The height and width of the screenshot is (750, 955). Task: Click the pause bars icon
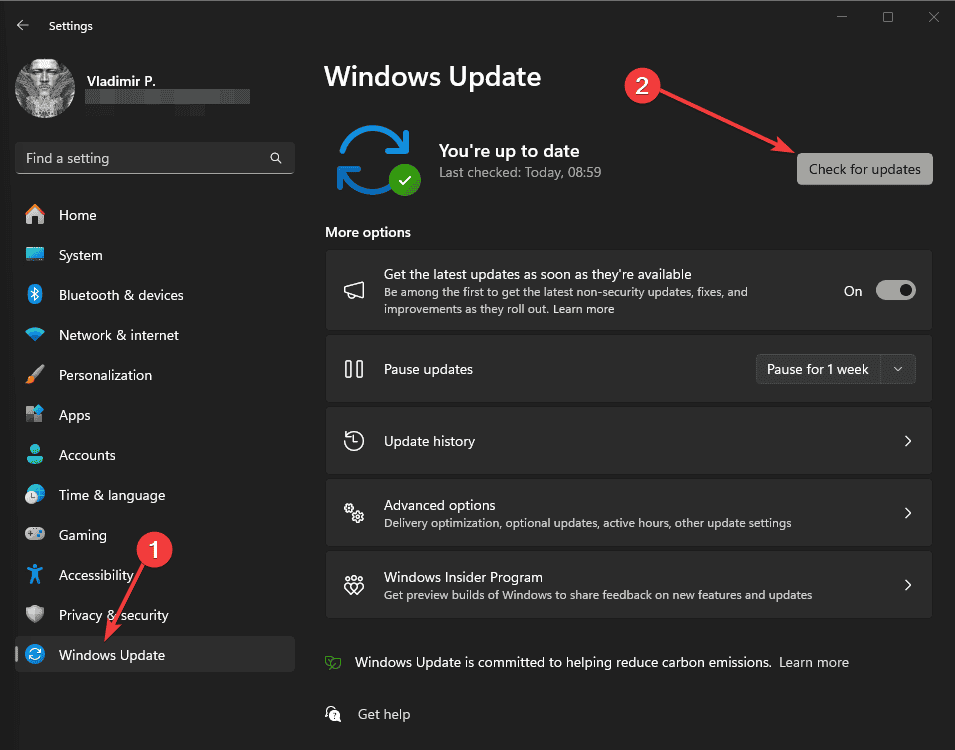pos(354,369)
